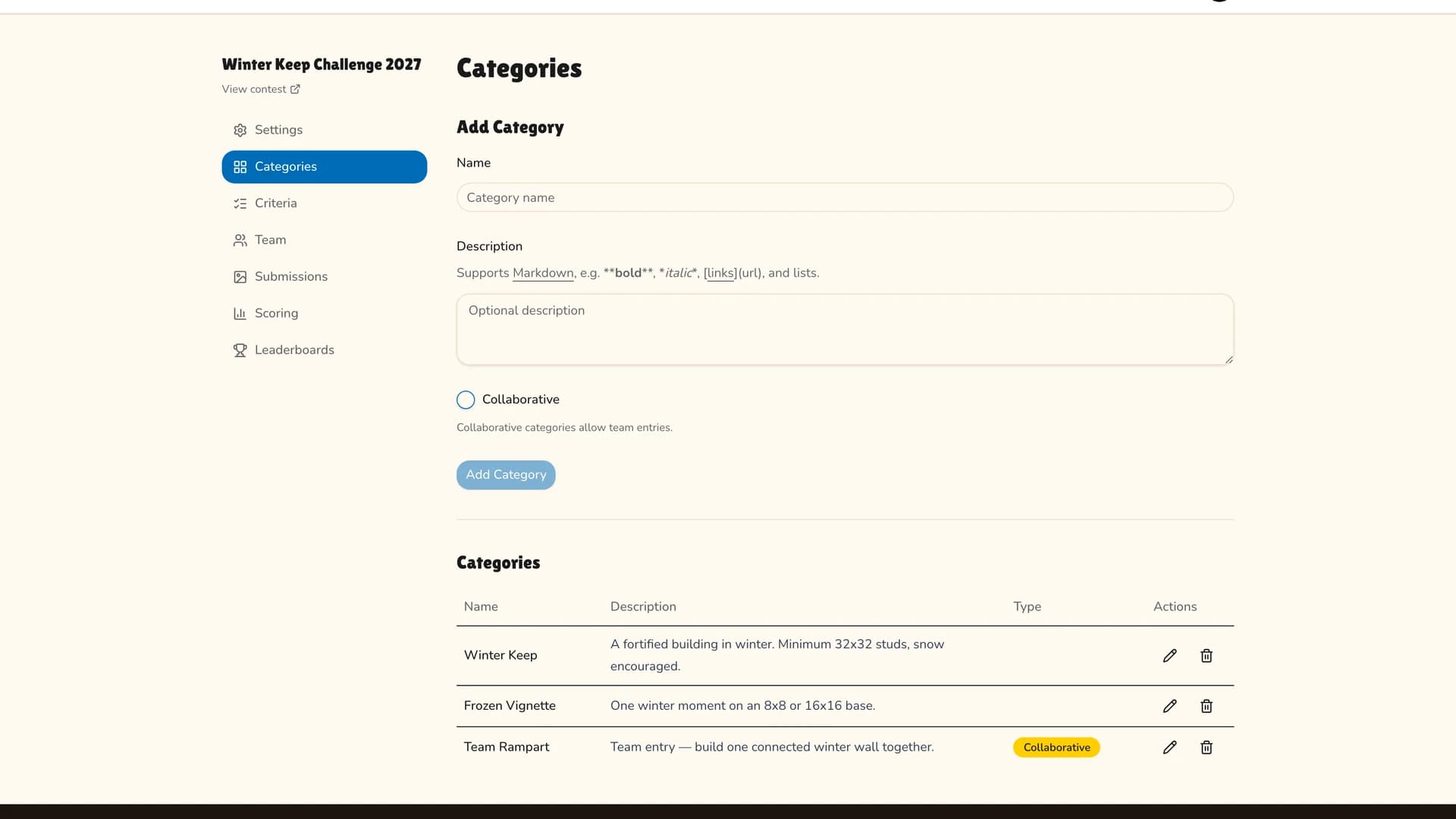Screen dimensions: 1456x819
Task: Click the Criteria checklist icon
Action: 240,203
